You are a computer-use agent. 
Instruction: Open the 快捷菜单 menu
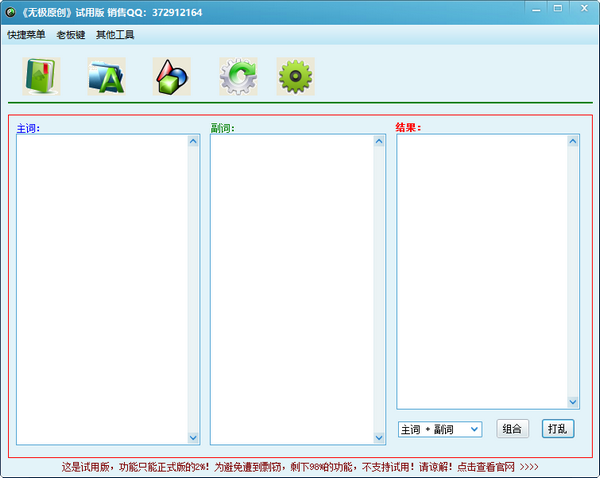point(26,35)
